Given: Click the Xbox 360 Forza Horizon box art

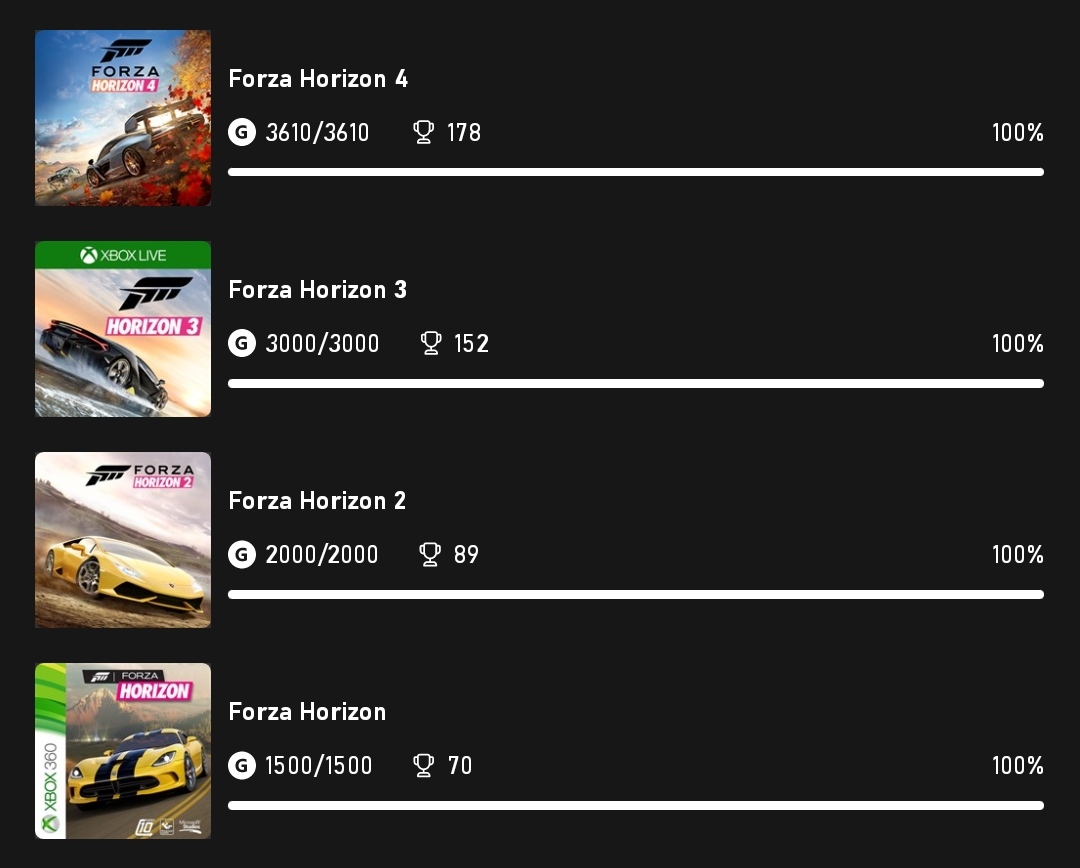Looking at the screenshot, I should (x=122, y=751).
